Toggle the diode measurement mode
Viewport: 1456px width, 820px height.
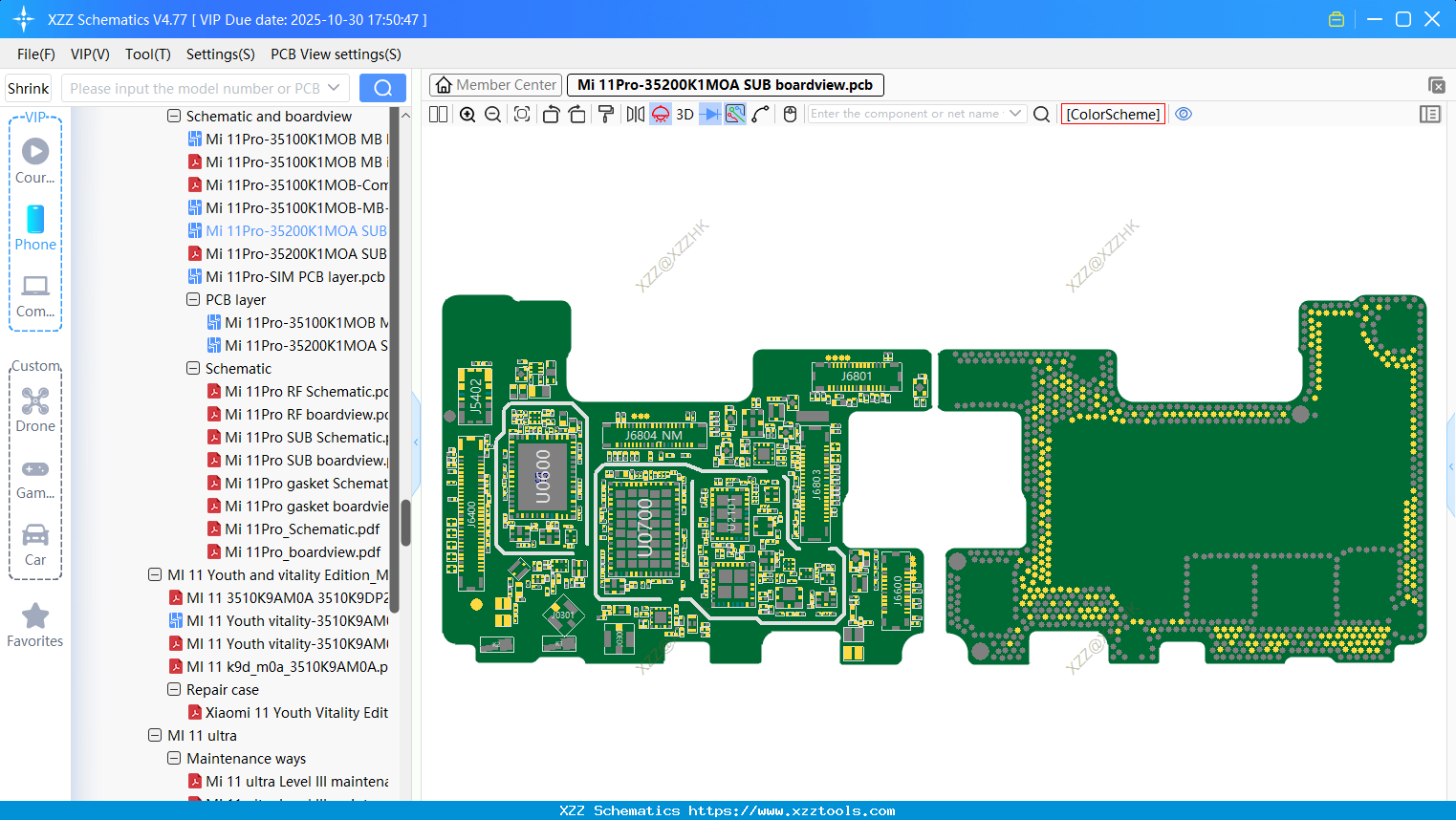pos(710,114)
